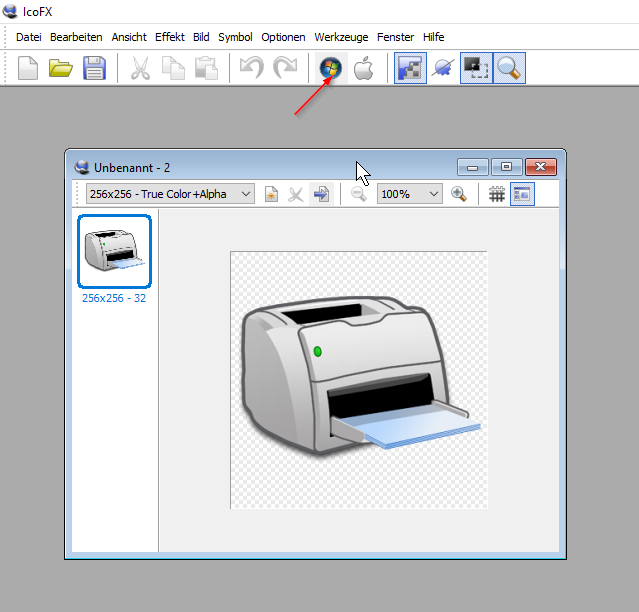The image size is (639, 612).
Task: Open the Datei menu
Action: click(x=28, y=37)
